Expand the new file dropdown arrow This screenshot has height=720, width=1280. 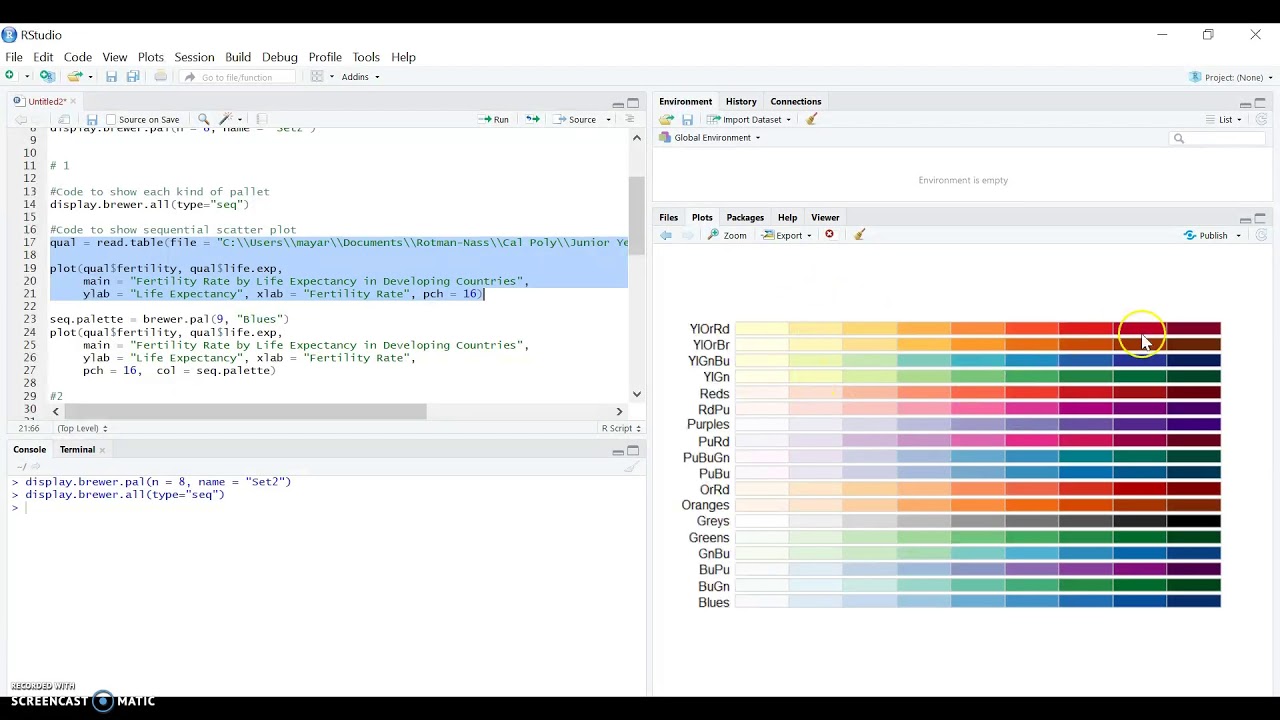27,77
